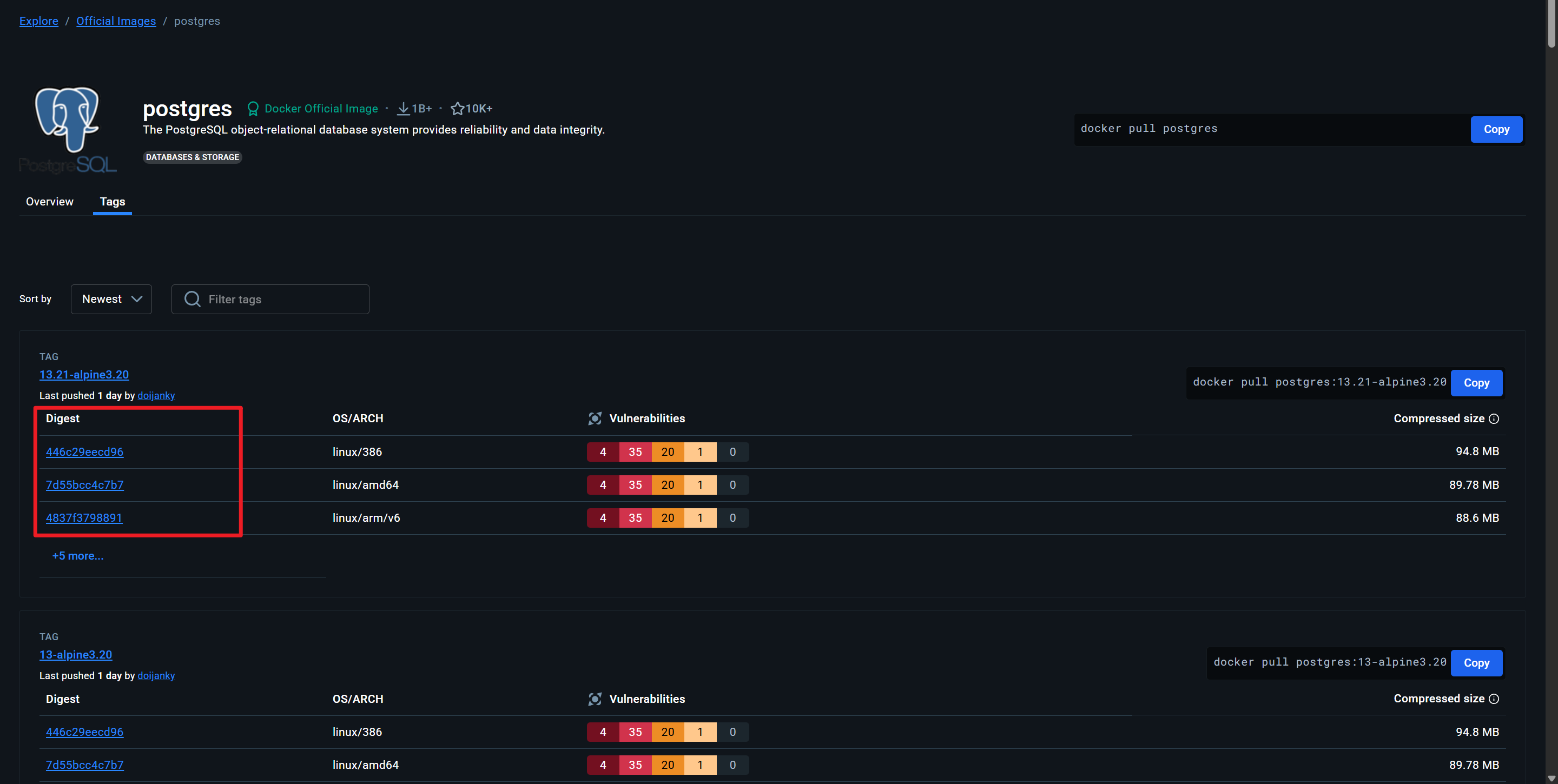This screenshot has height=784, width=1558.
Task: Click high count 35 on linux/amd64 row of 13.21-alpine3.20
Action: point(635,485)
